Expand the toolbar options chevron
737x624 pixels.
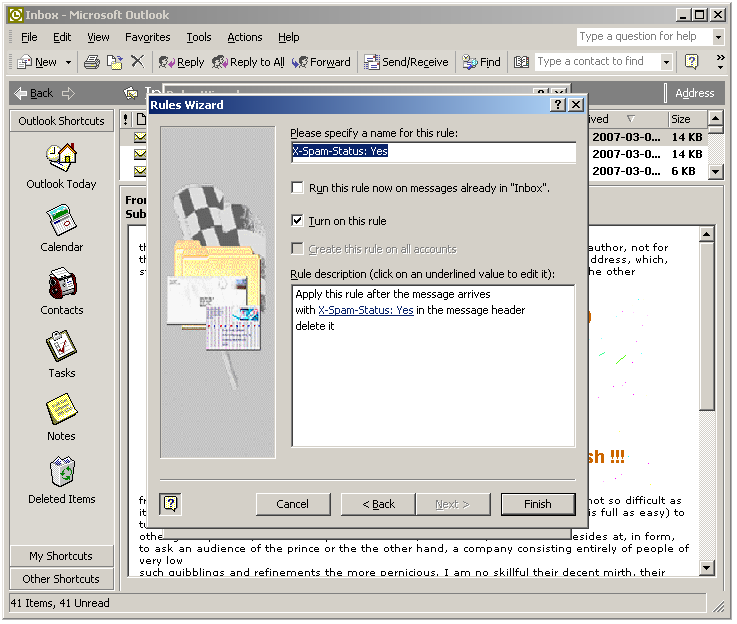[x=720, y=62]
